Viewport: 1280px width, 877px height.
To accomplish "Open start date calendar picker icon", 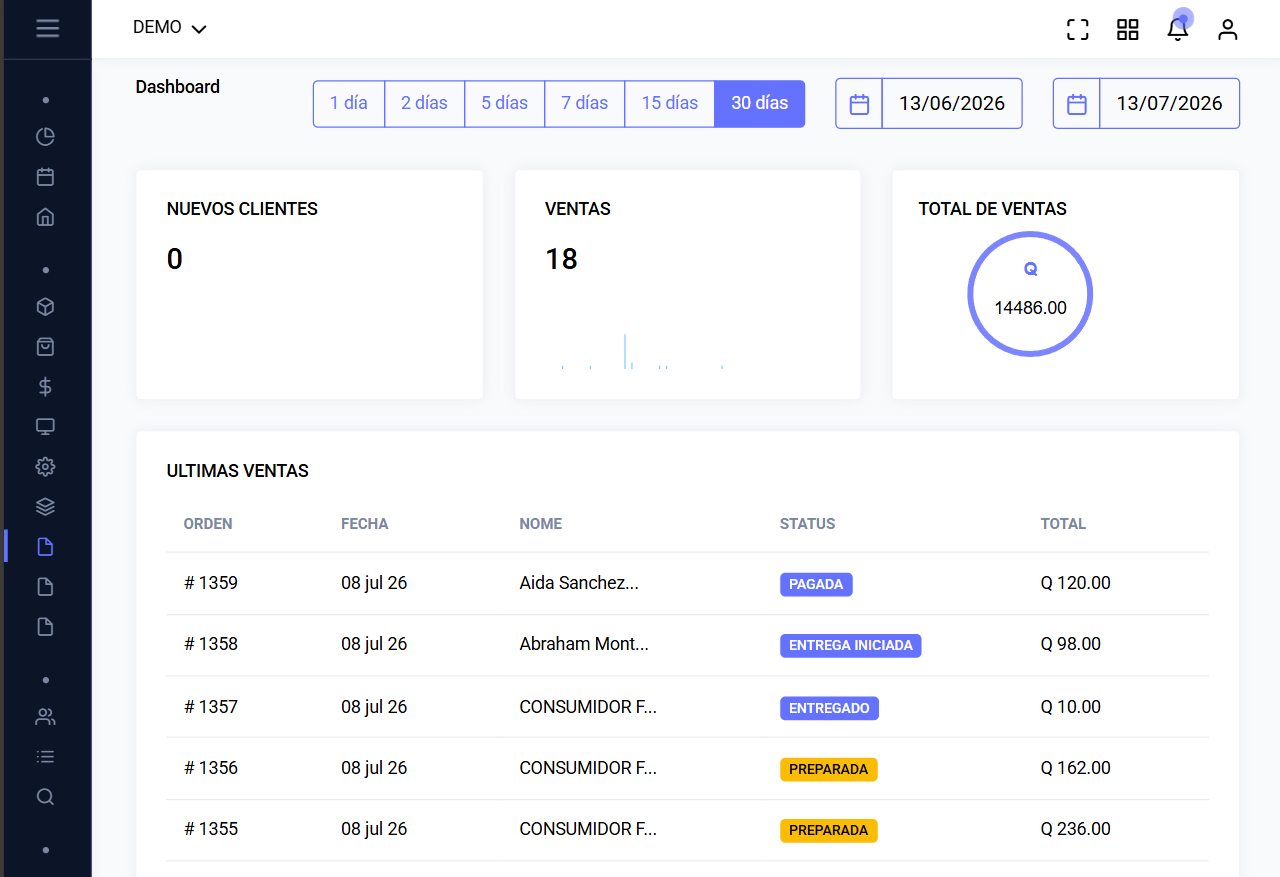I will (x=859, y=104).
